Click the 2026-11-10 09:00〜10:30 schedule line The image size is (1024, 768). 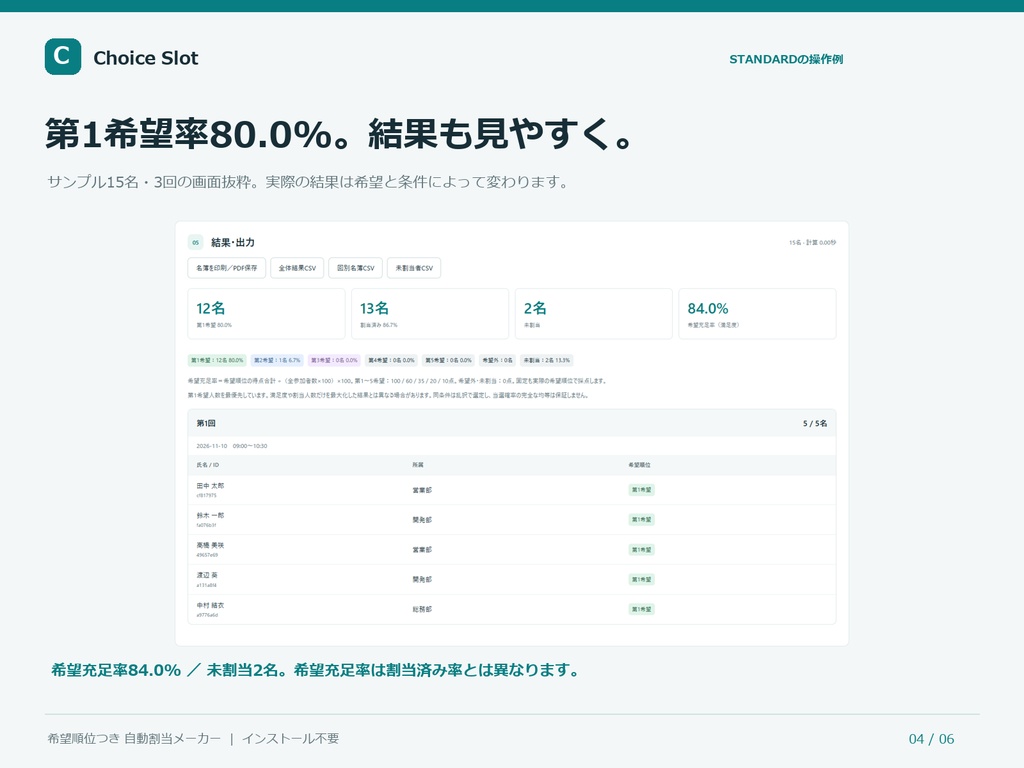click(x=232, y=446)
